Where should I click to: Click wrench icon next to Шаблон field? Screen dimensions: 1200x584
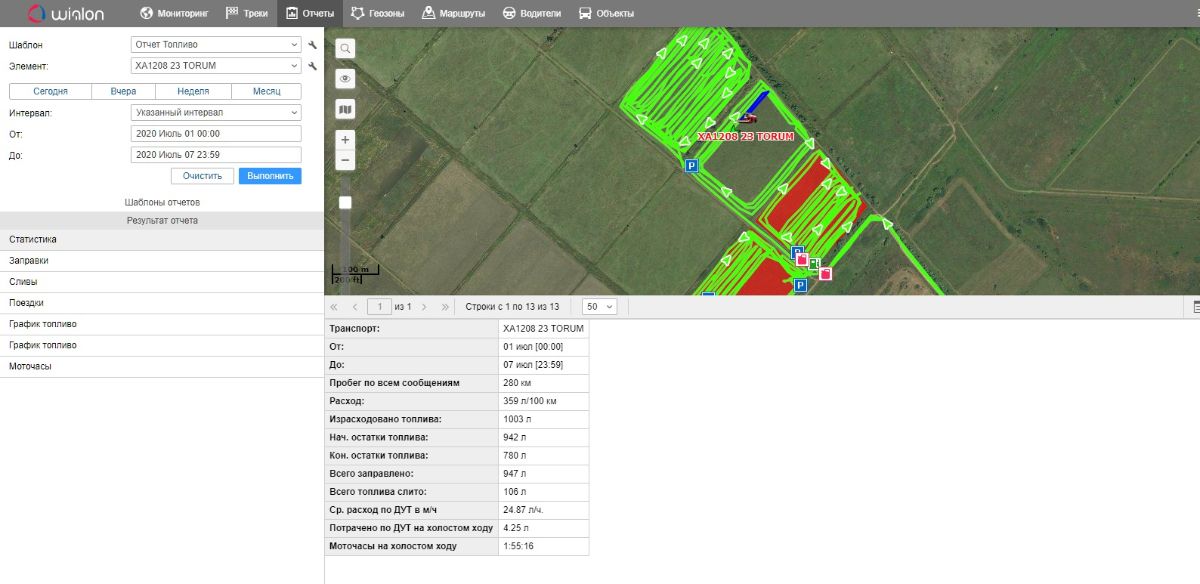pos(312,45)
